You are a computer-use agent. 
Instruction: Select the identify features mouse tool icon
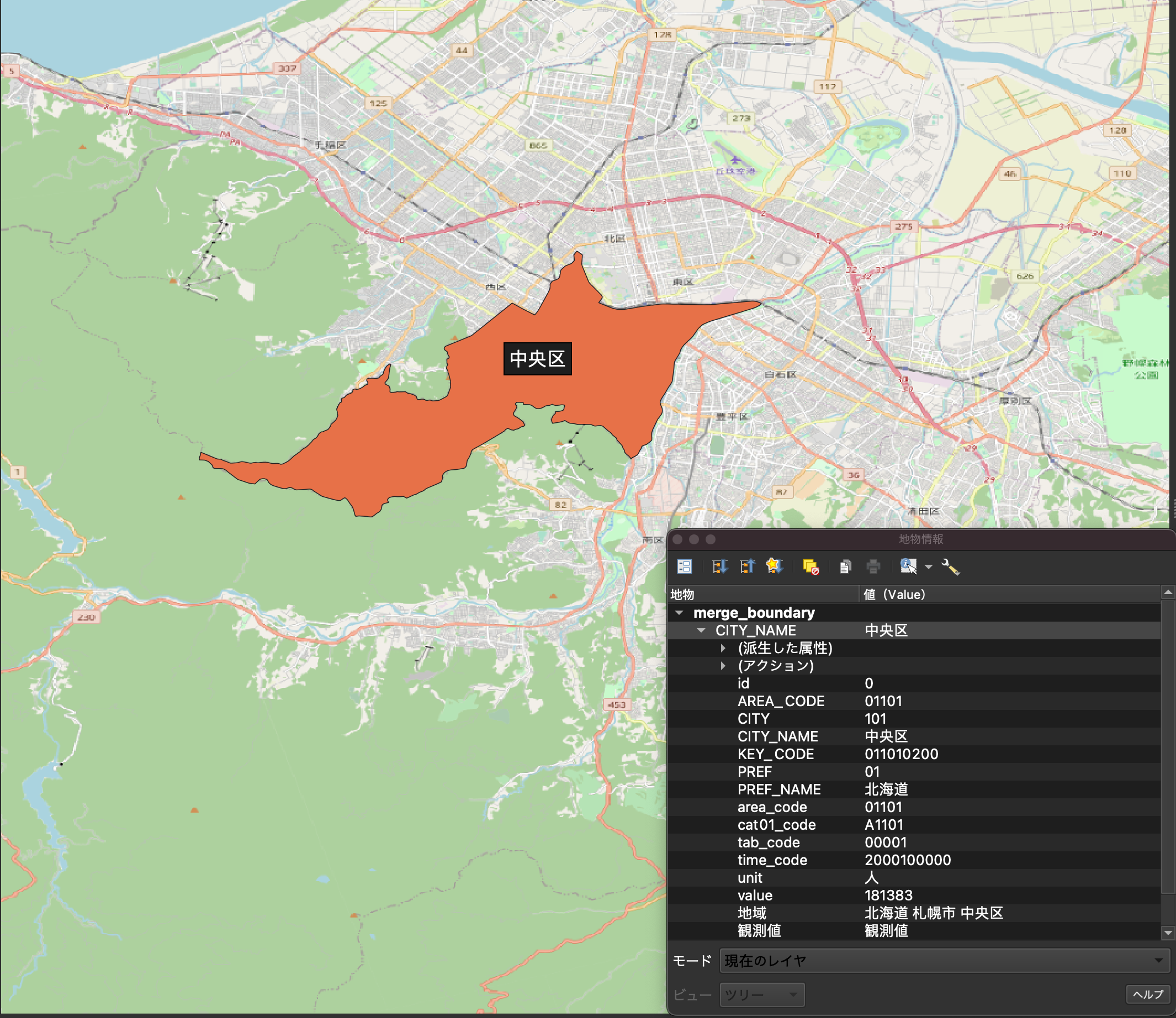tap(908, 566)
